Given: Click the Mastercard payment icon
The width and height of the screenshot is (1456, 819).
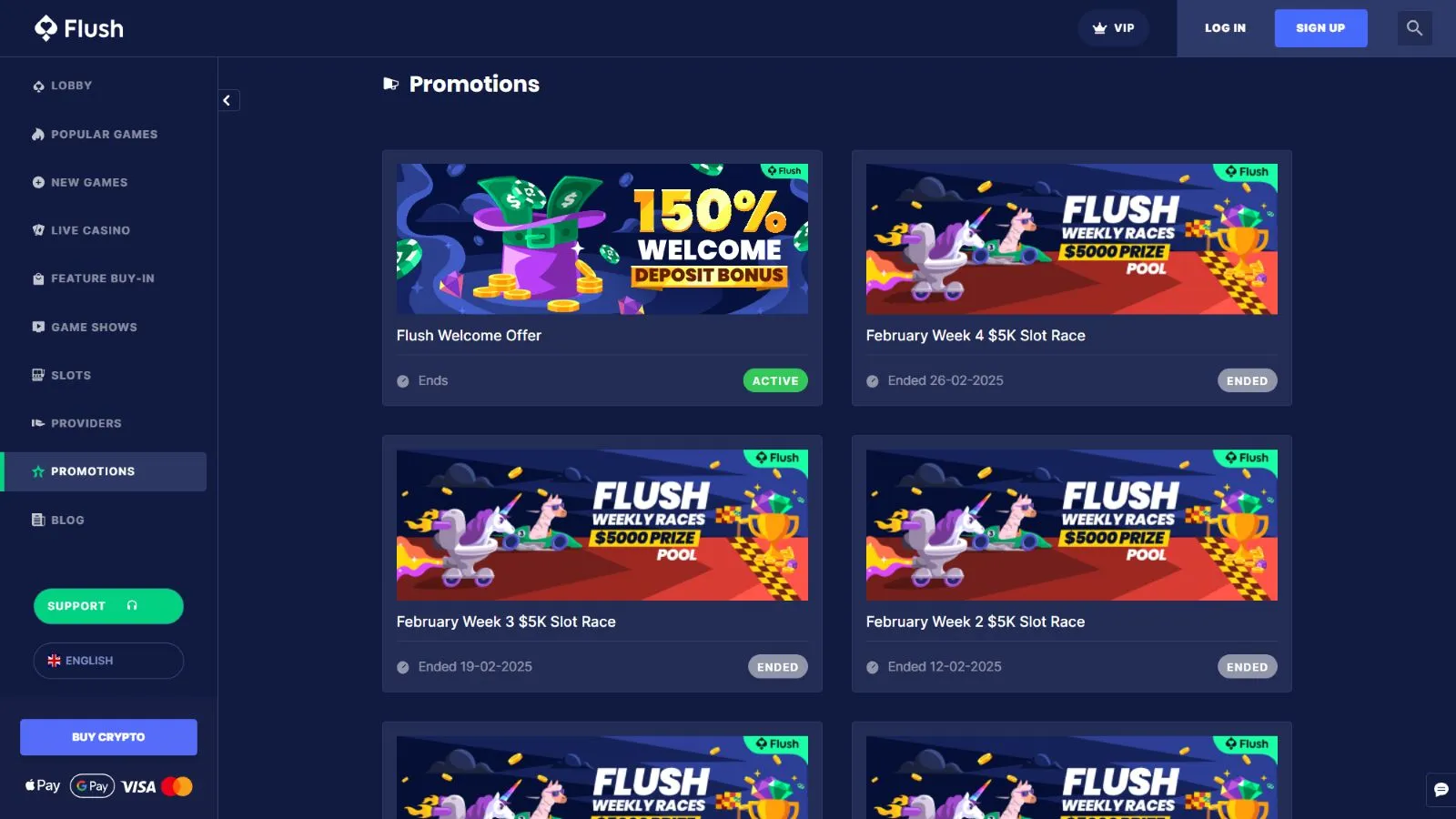Looking at the screenshot, I should 177,786.
